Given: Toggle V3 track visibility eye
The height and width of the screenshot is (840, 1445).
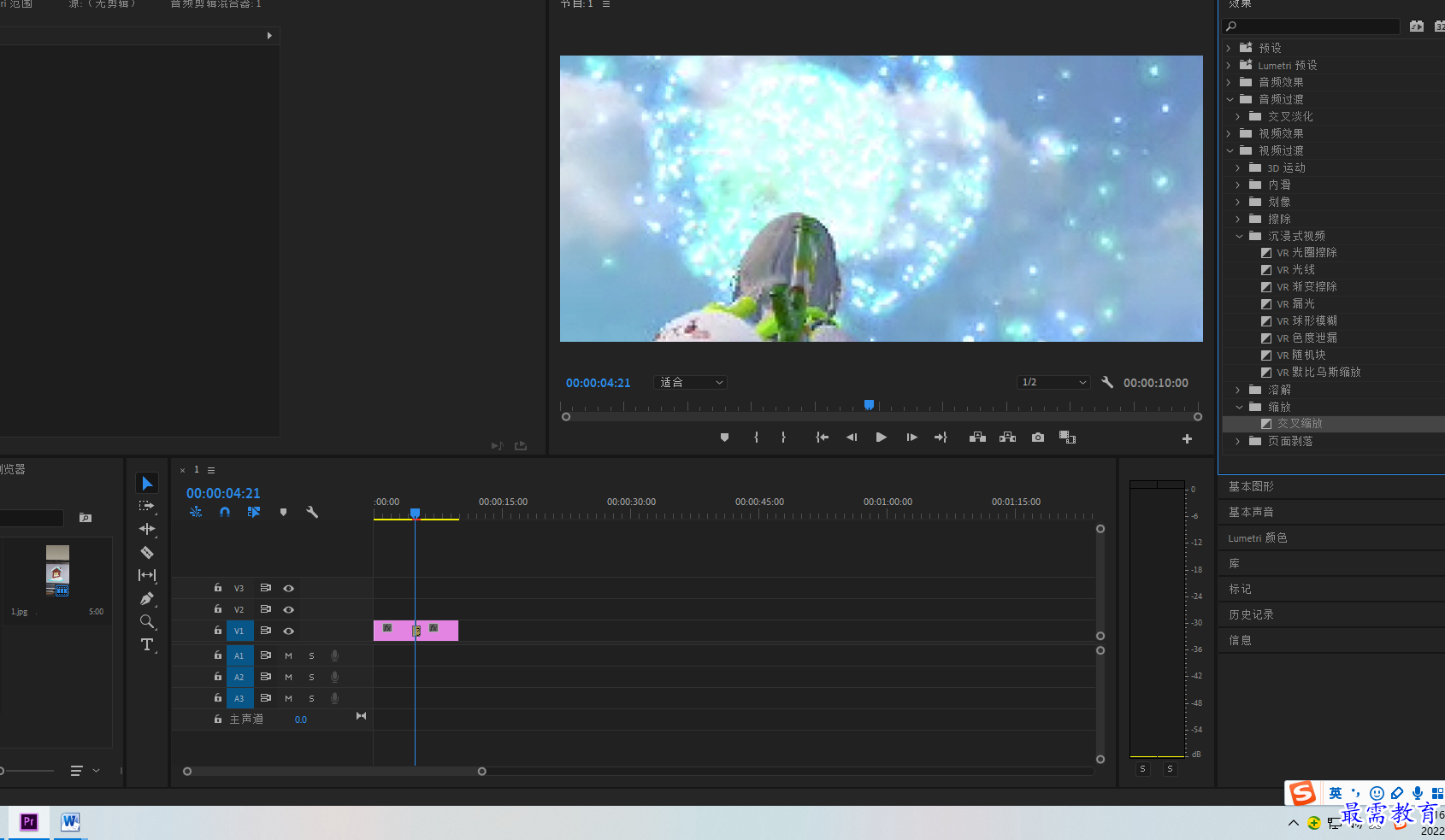Looking at the screenshot, I should (x=289, y=588).
